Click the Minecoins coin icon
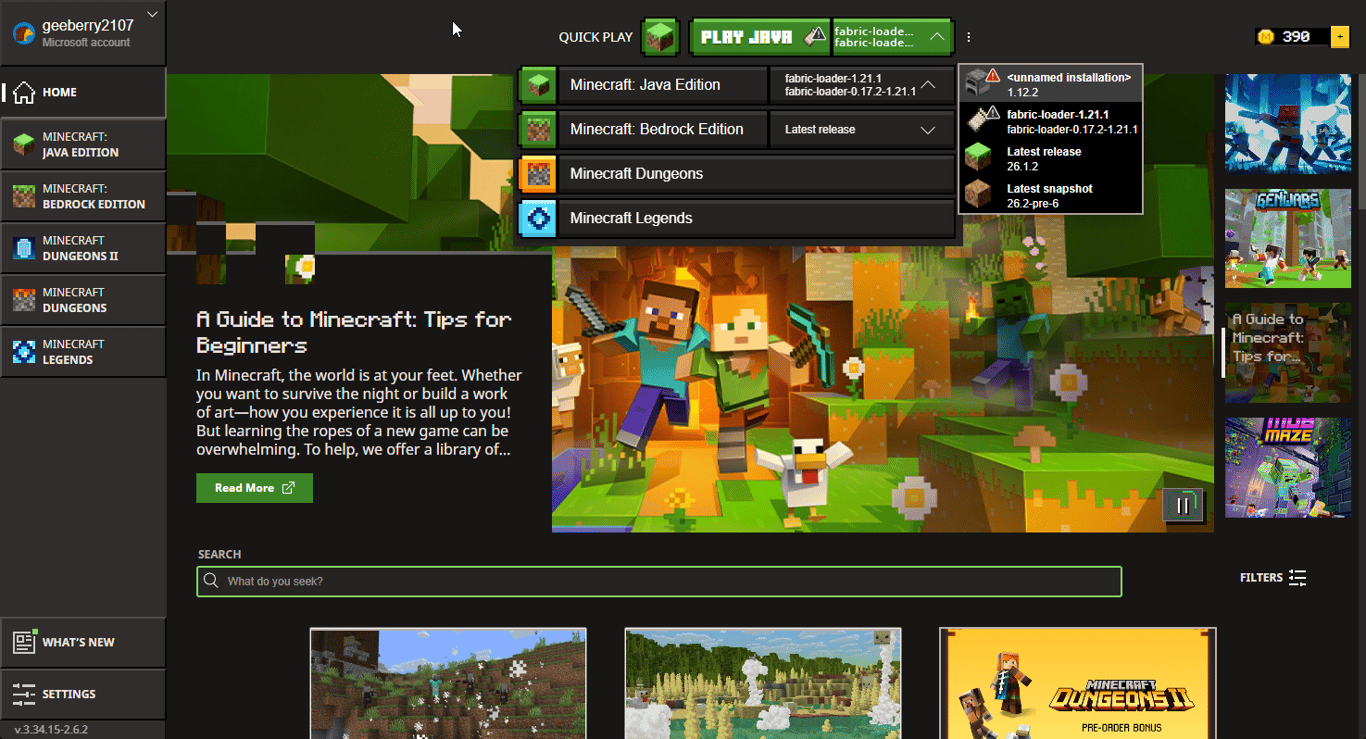1366x739 pixels. pyautogui.click(x=1267, y=37)
